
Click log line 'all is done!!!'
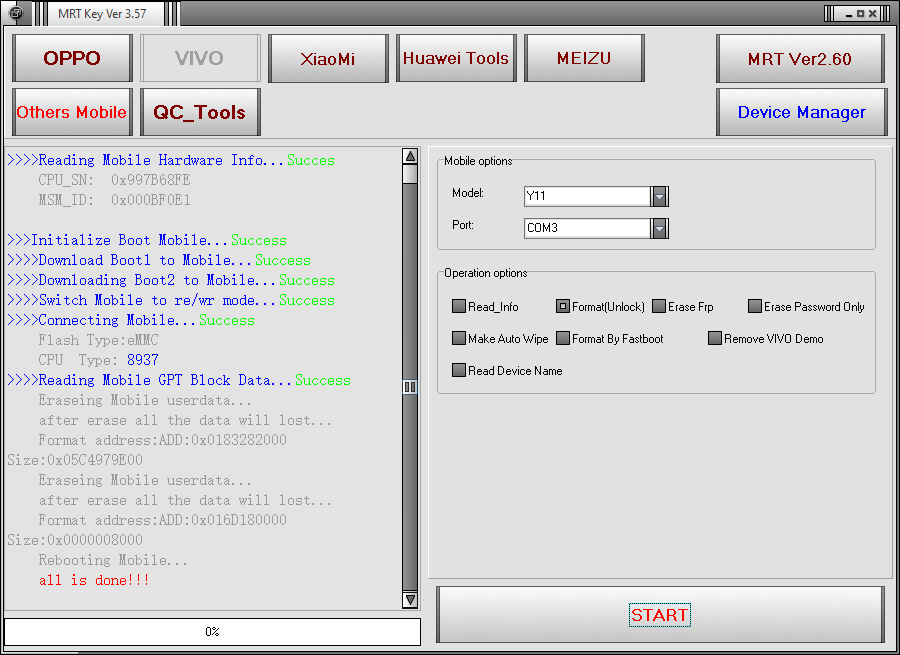(x=94, y=580)
